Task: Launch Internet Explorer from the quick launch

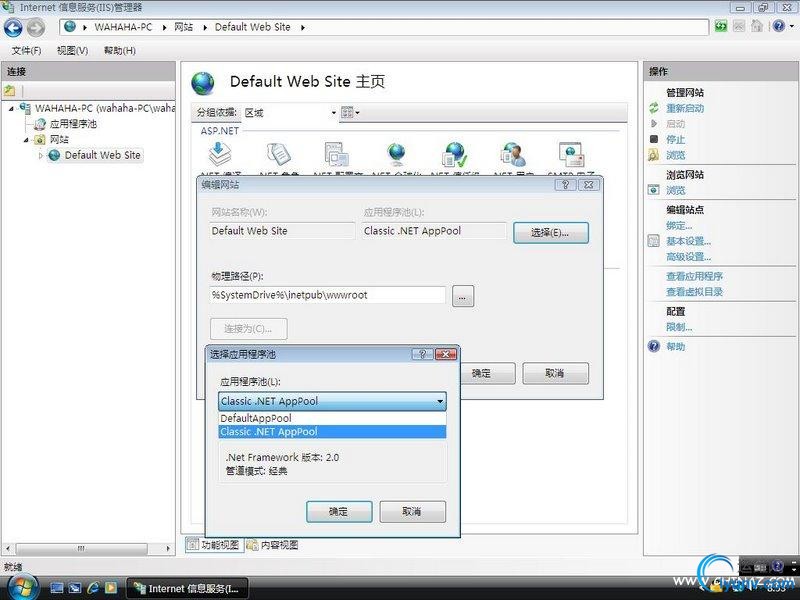Action: 92,588
